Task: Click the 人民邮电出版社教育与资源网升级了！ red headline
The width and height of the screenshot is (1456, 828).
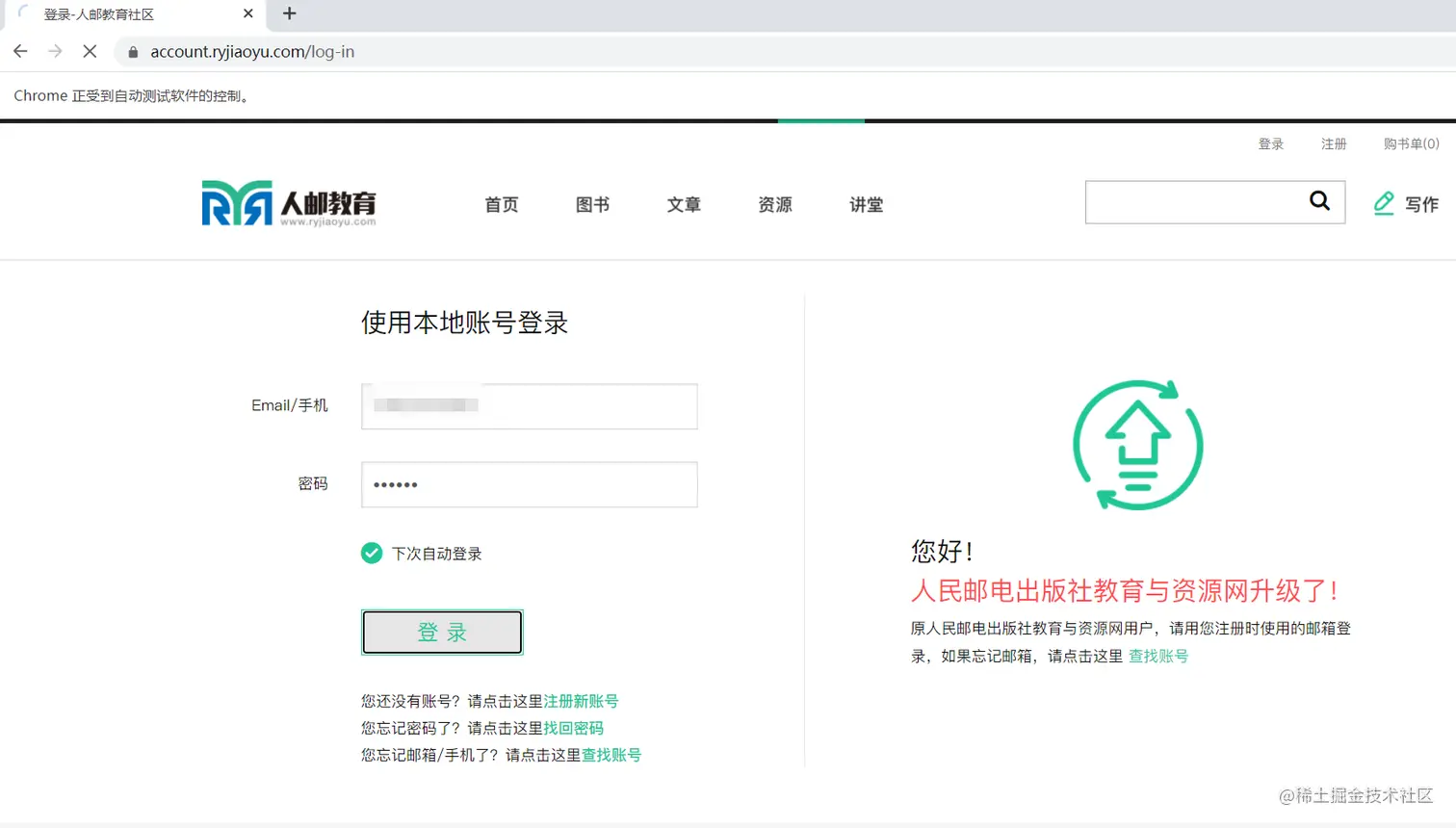Action: [x=1124, y=590]
